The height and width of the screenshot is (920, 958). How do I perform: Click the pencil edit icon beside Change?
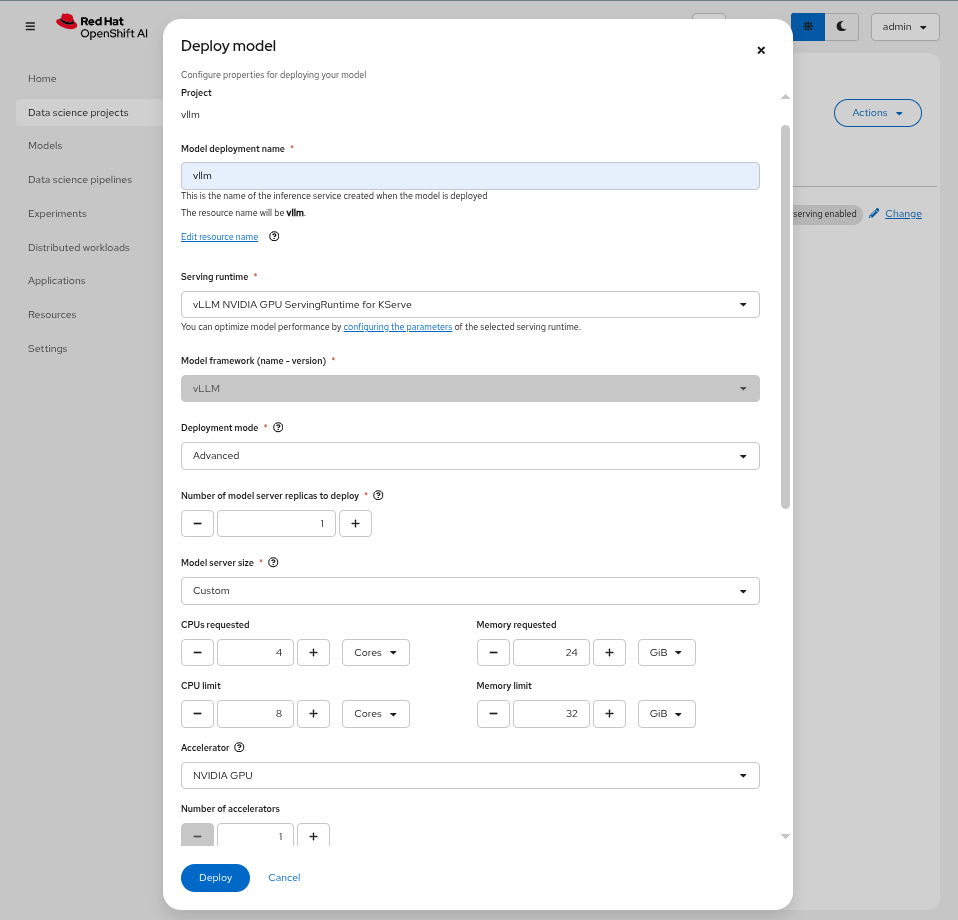point(874,213)
